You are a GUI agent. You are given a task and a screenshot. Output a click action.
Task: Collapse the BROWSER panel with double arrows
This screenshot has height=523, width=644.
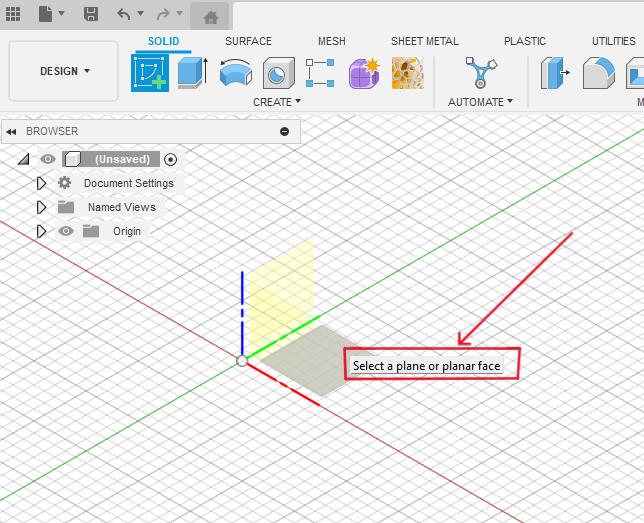12,132
